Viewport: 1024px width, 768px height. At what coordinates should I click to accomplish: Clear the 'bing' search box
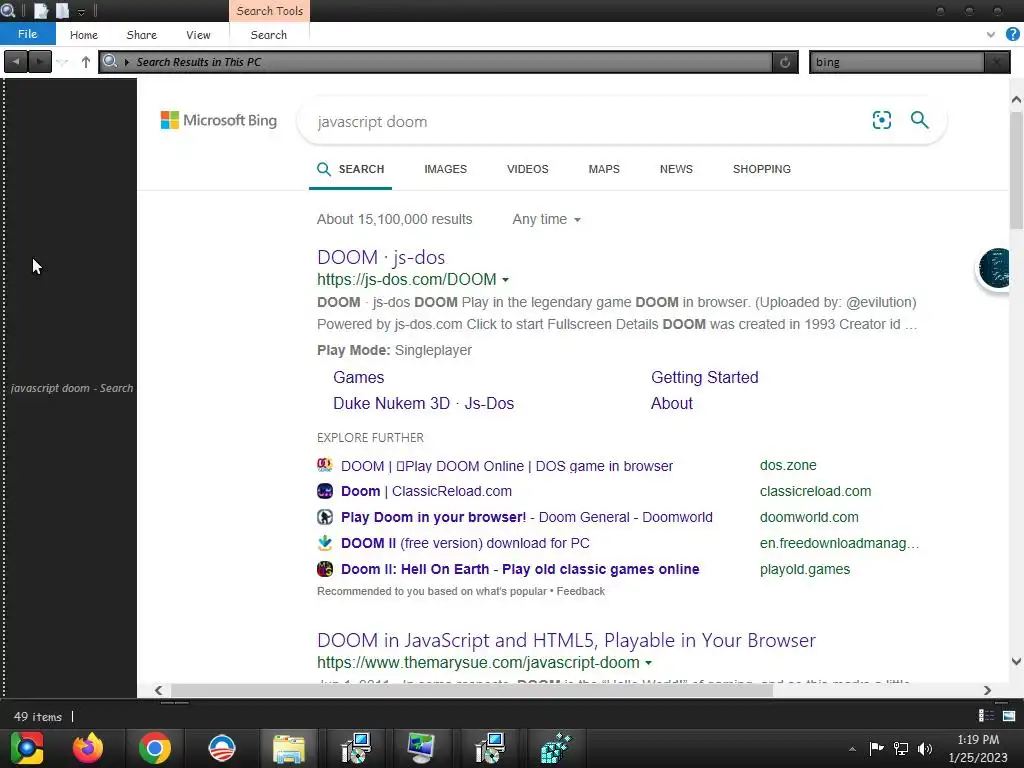click(997, 62)
